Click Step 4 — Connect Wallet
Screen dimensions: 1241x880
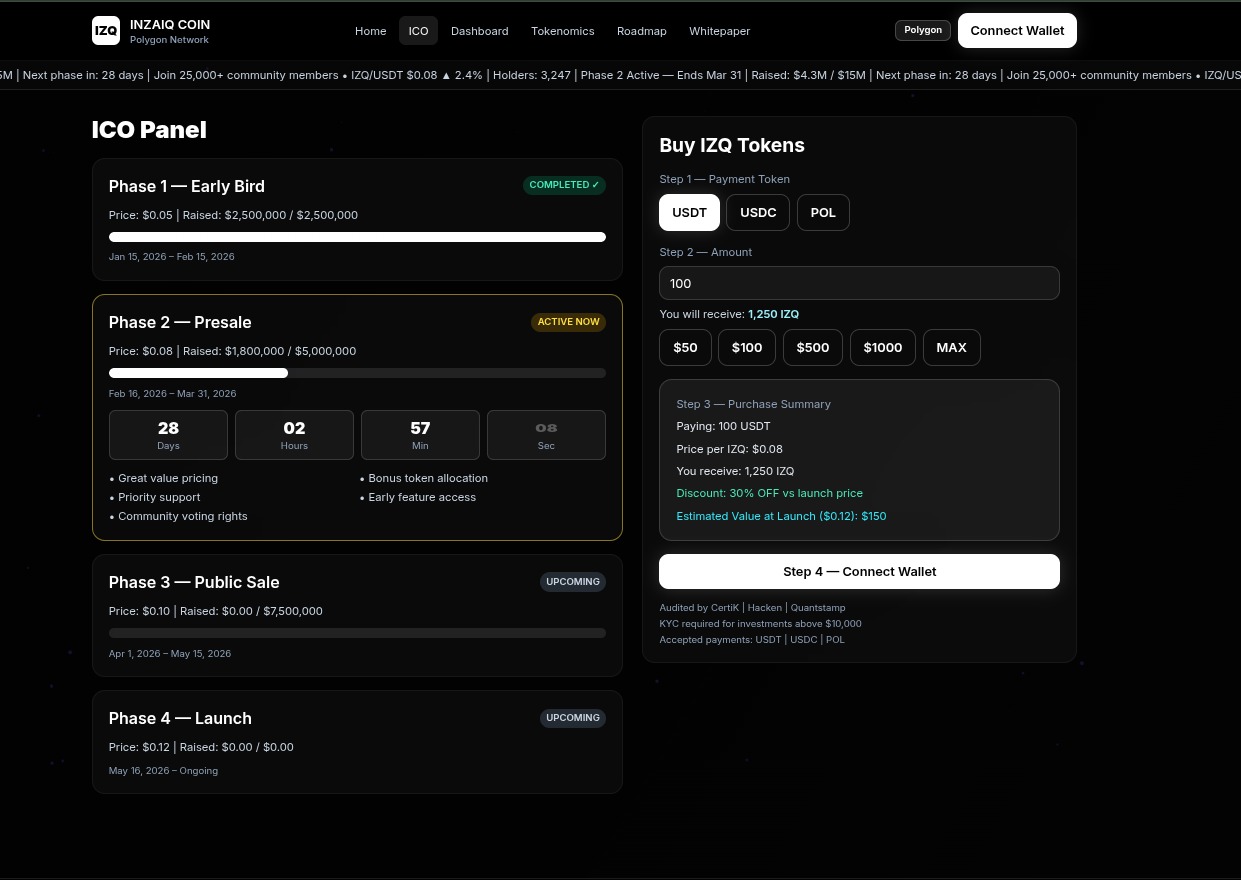(859, 571)
